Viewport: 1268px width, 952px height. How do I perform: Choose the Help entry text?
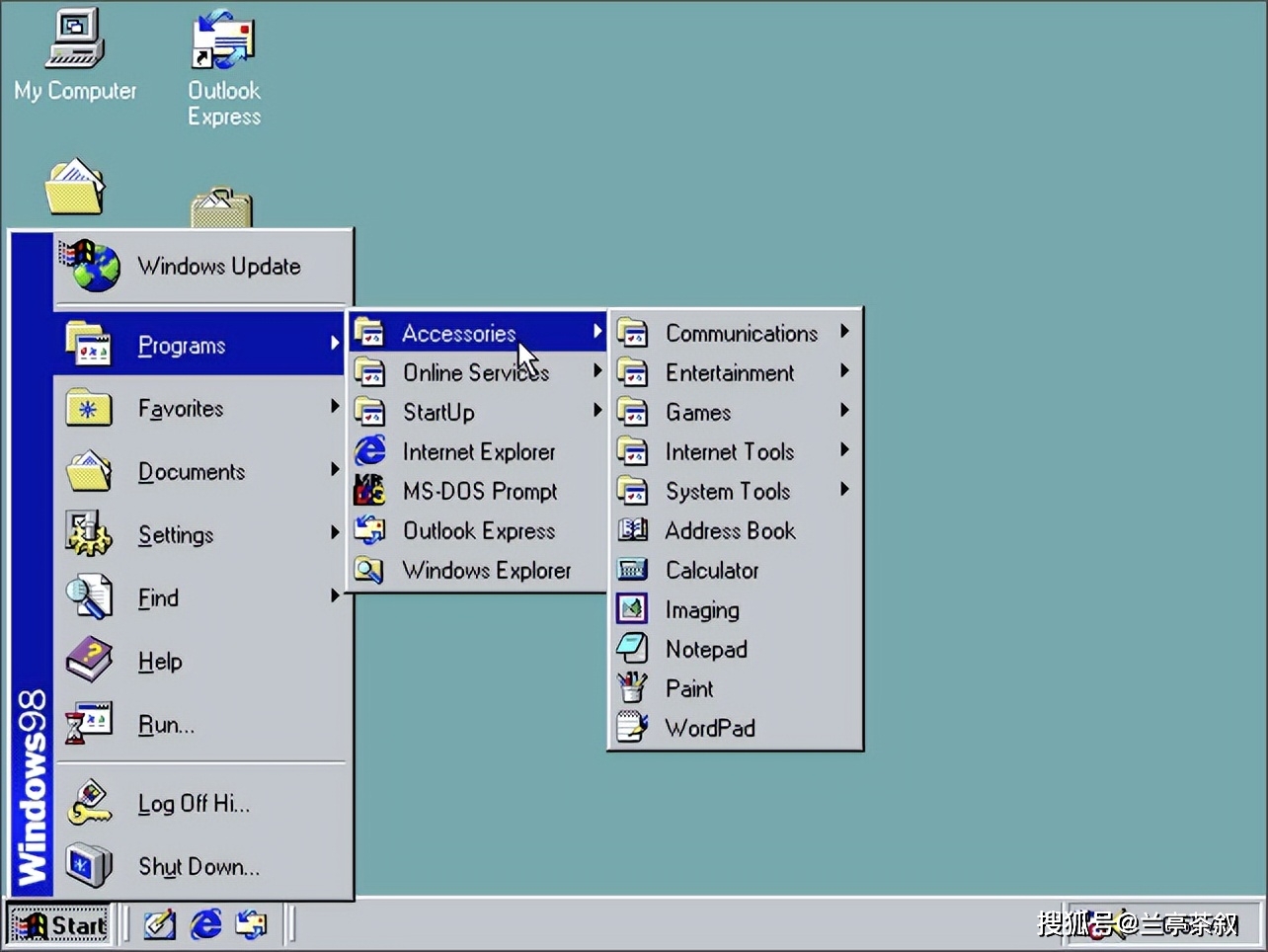click(x=160, y=662)
